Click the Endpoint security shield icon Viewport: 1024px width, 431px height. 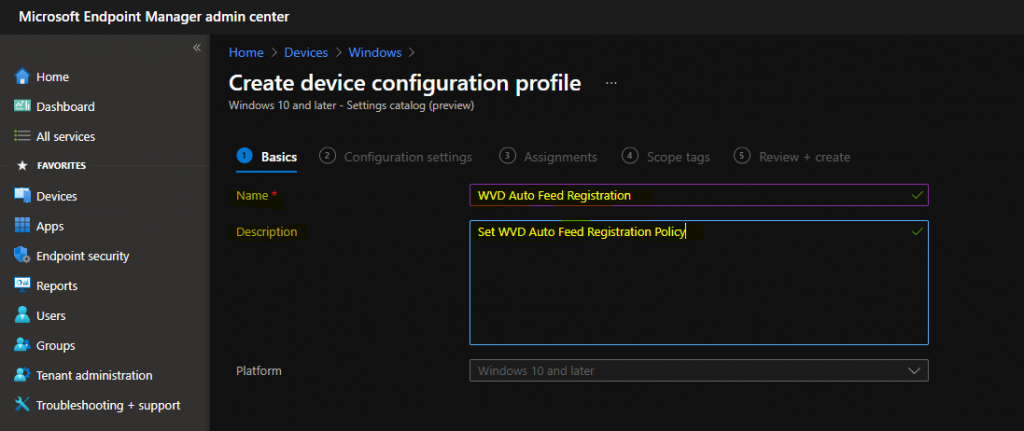[x=22, y=256]
